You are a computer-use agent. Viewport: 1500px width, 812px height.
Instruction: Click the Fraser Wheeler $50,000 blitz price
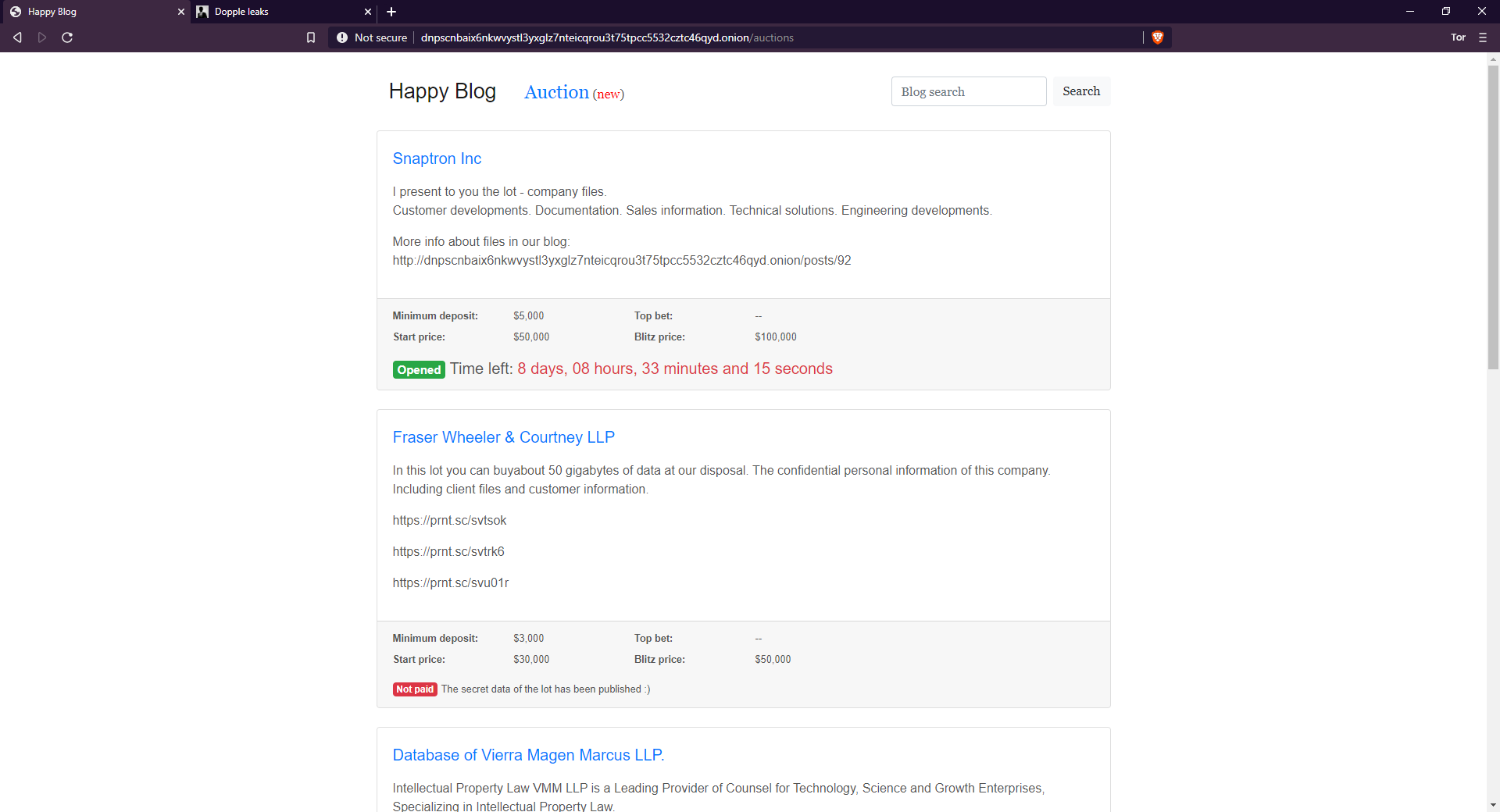point(773,660)
